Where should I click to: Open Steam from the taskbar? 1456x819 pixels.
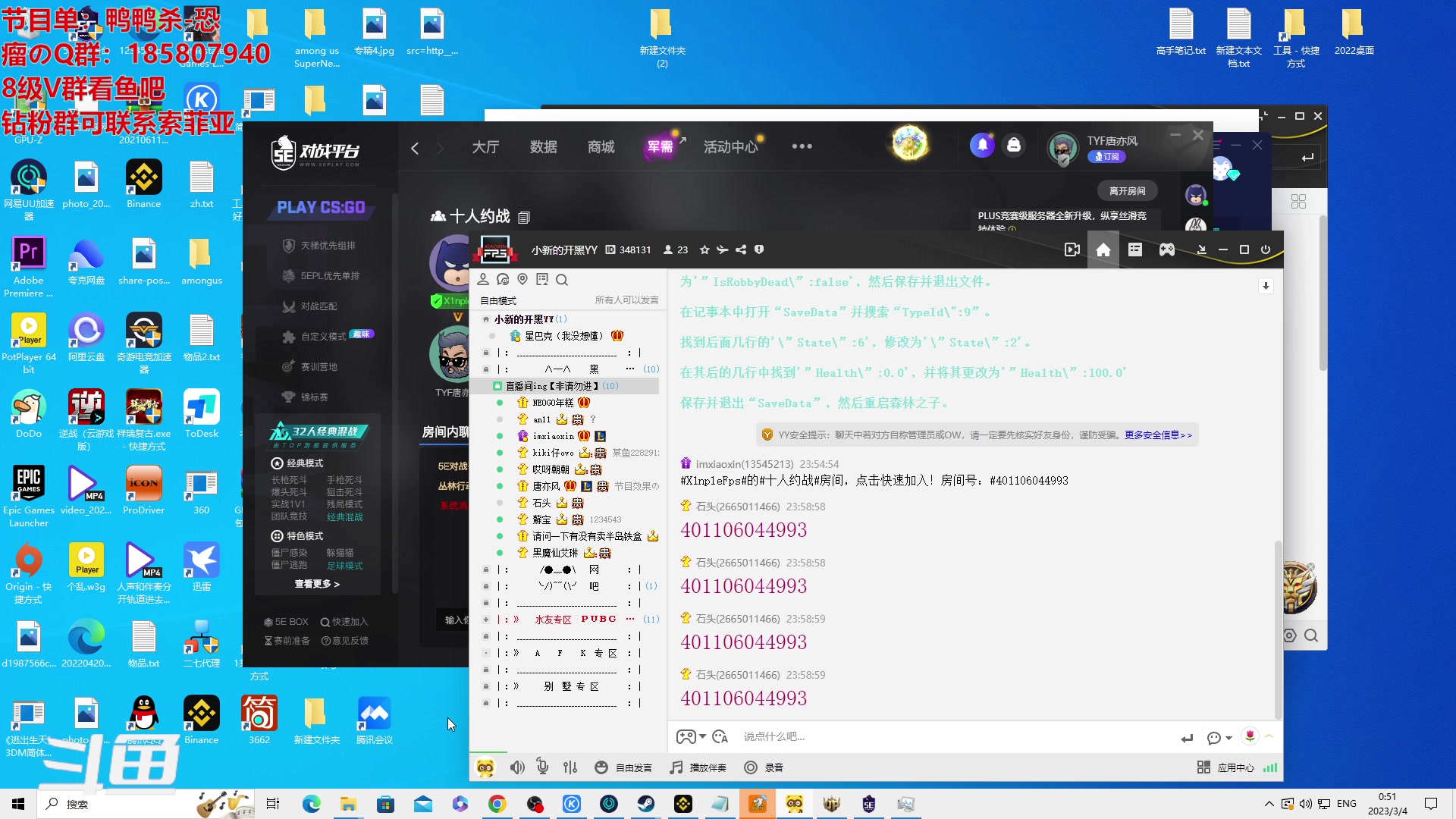pyautogui.click(x=646, y=804)
